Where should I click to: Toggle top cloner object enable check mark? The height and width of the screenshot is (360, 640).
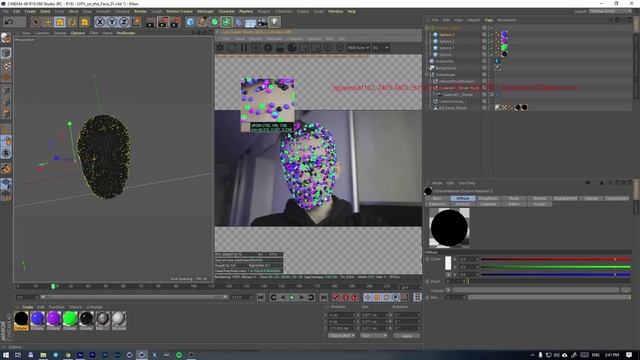[491, 28]
